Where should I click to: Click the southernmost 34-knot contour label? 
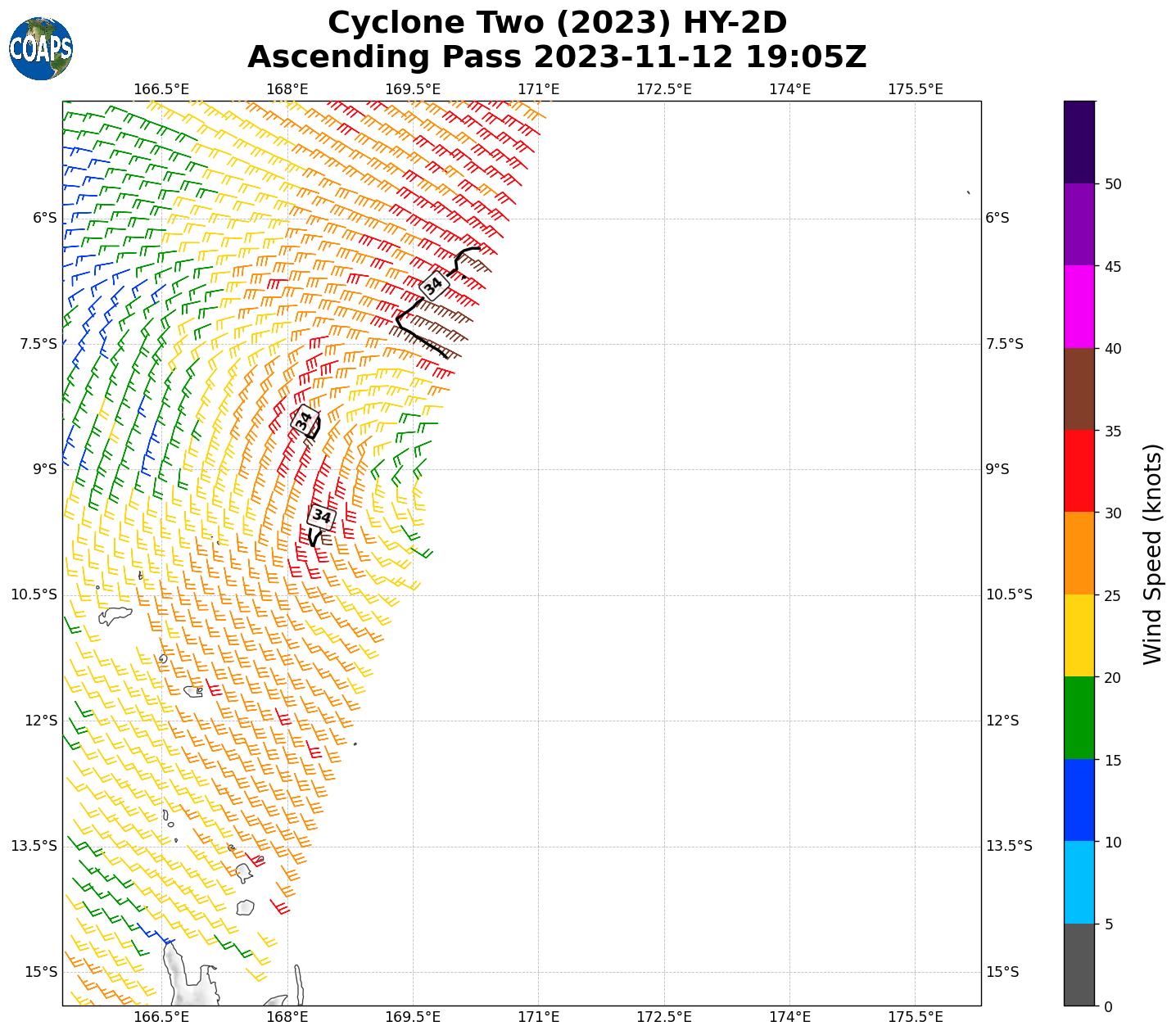pyautogui.click(x=321, y=517)
